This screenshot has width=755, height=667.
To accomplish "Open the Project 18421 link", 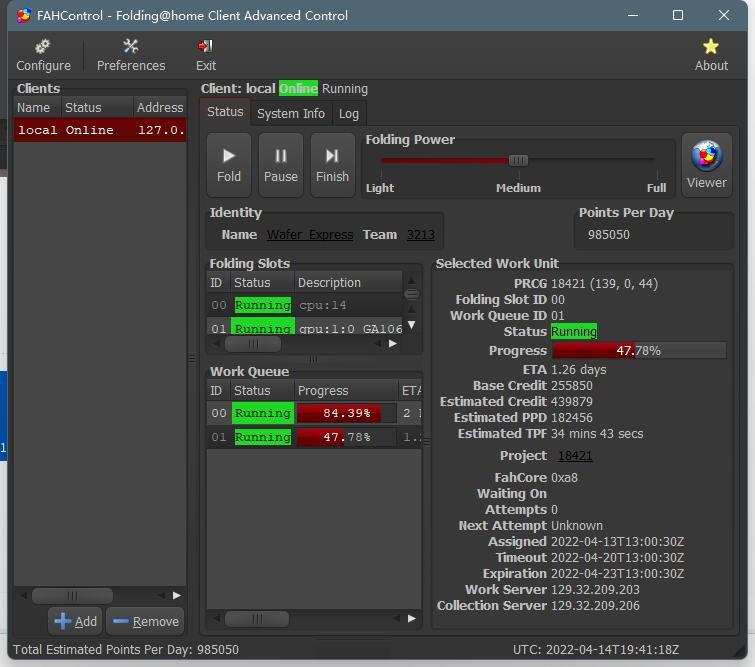I will pos(575,456).
